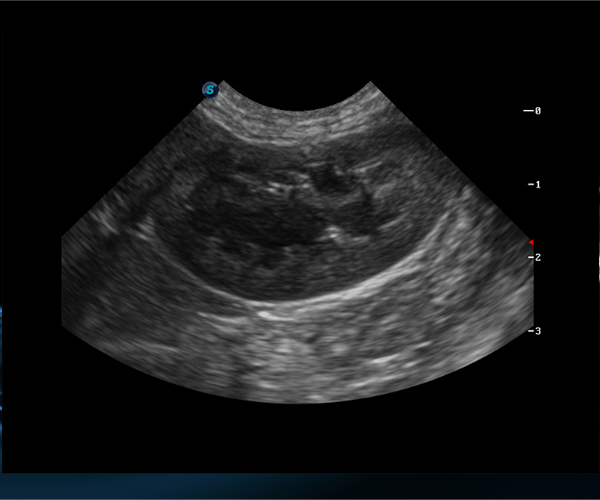Click the 0 depth scale tick

point(532,111)
